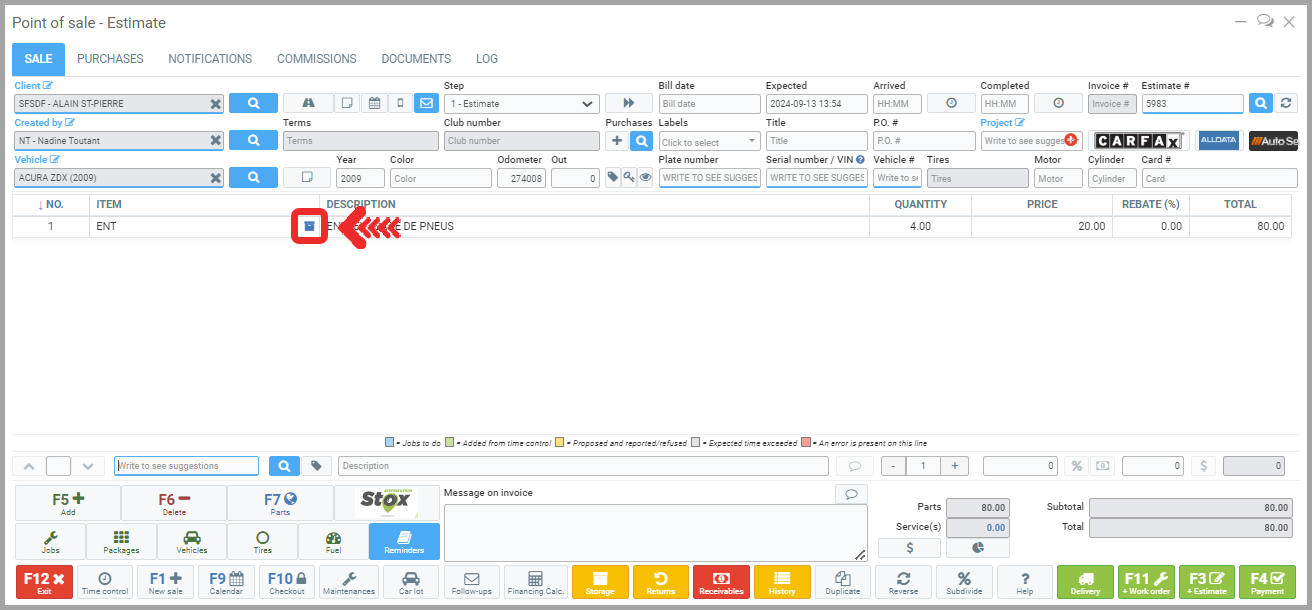Toggle the eye icon next to Odometer Out

tap(645, 177)
